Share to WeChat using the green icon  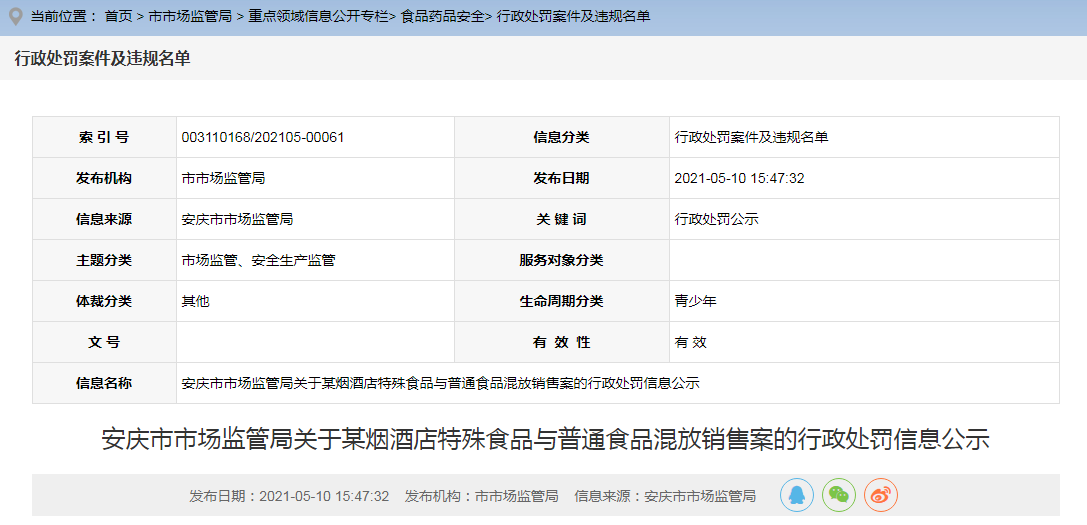coord(839,495)
